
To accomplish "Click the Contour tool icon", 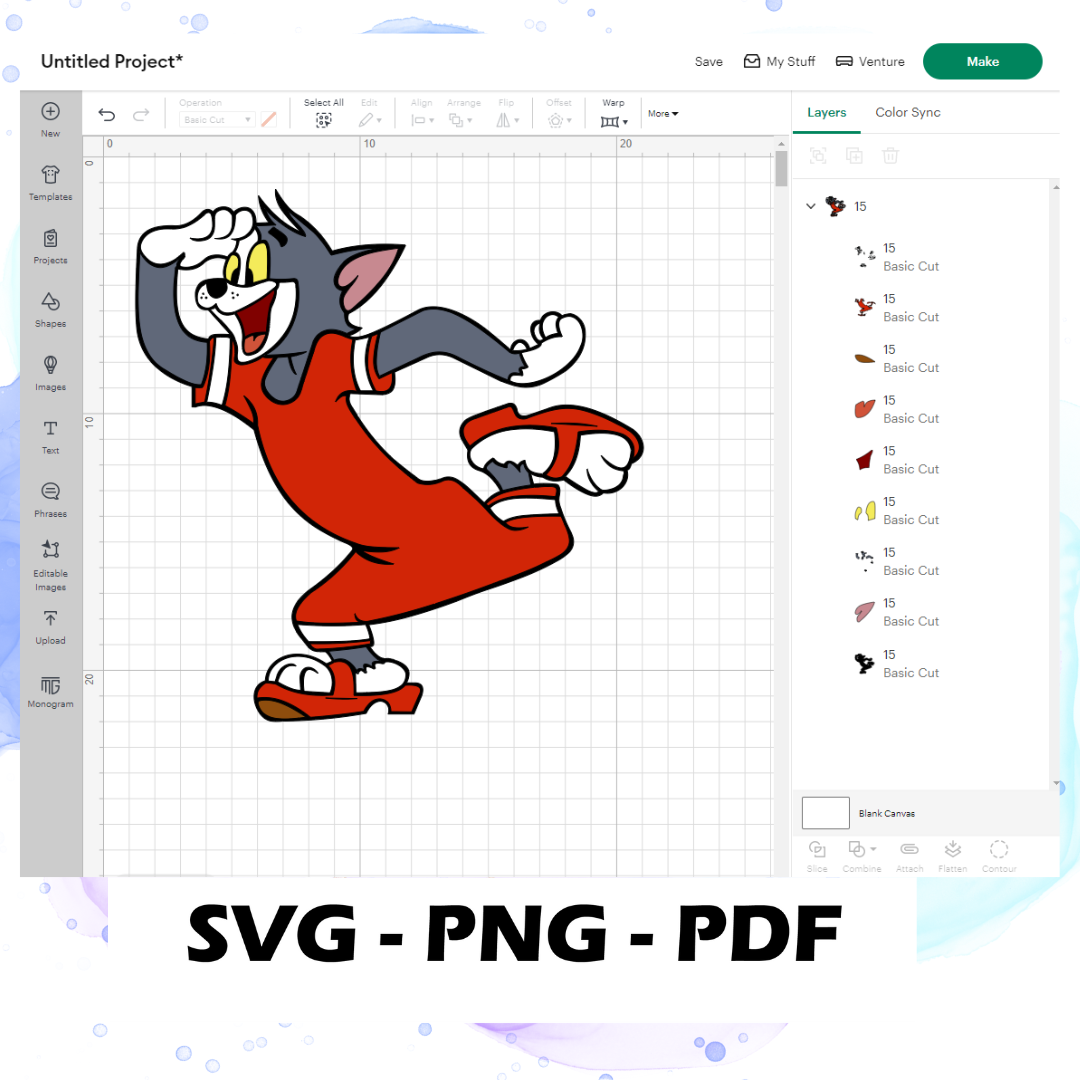I will (999, 849).
